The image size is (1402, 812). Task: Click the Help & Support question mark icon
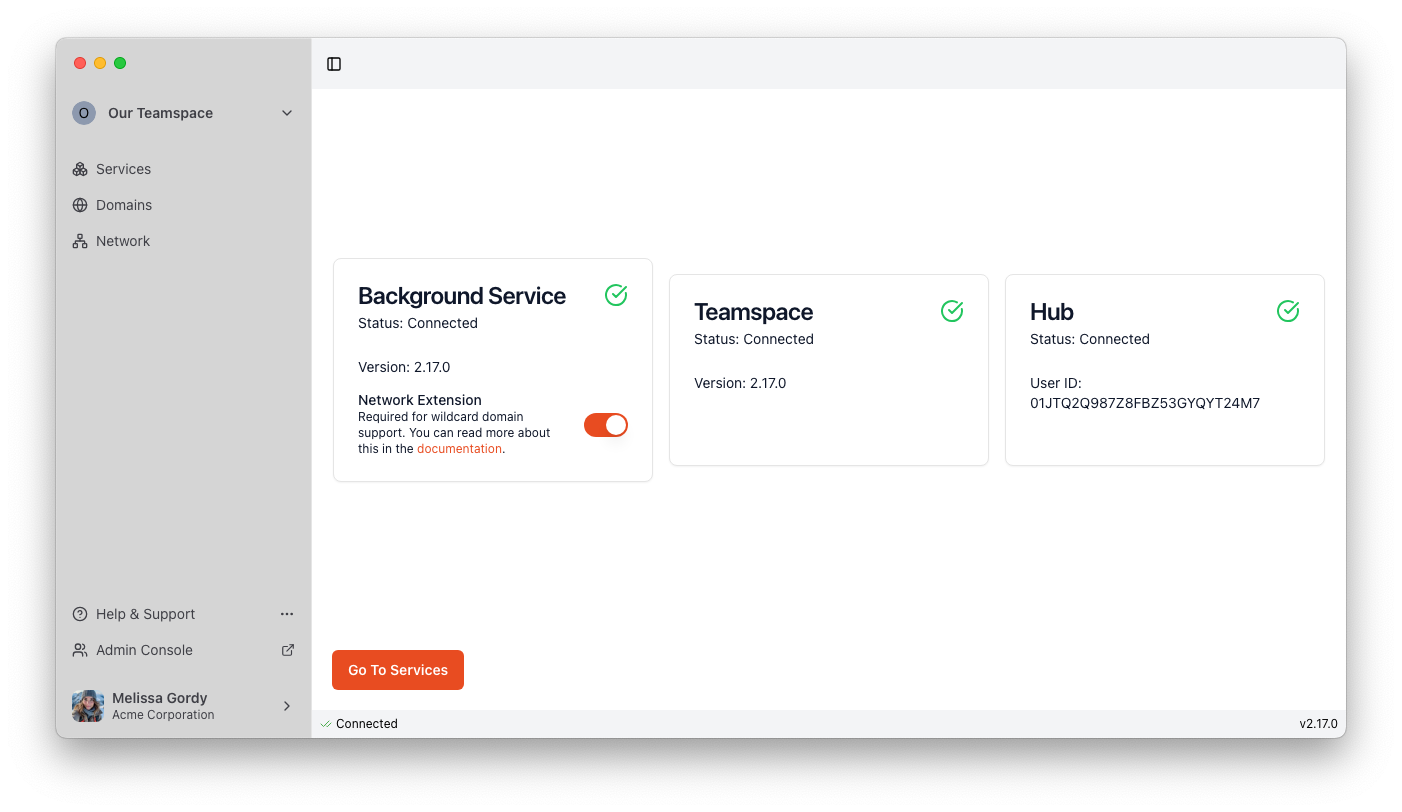tap(80, 613)
